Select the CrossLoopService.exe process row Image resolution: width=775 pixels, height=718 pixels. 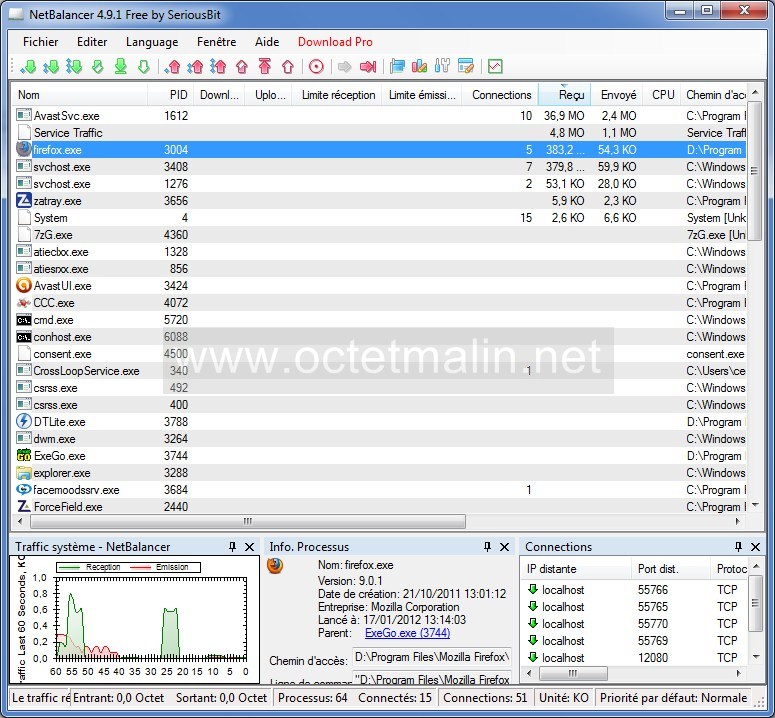(x=379, y=371)
